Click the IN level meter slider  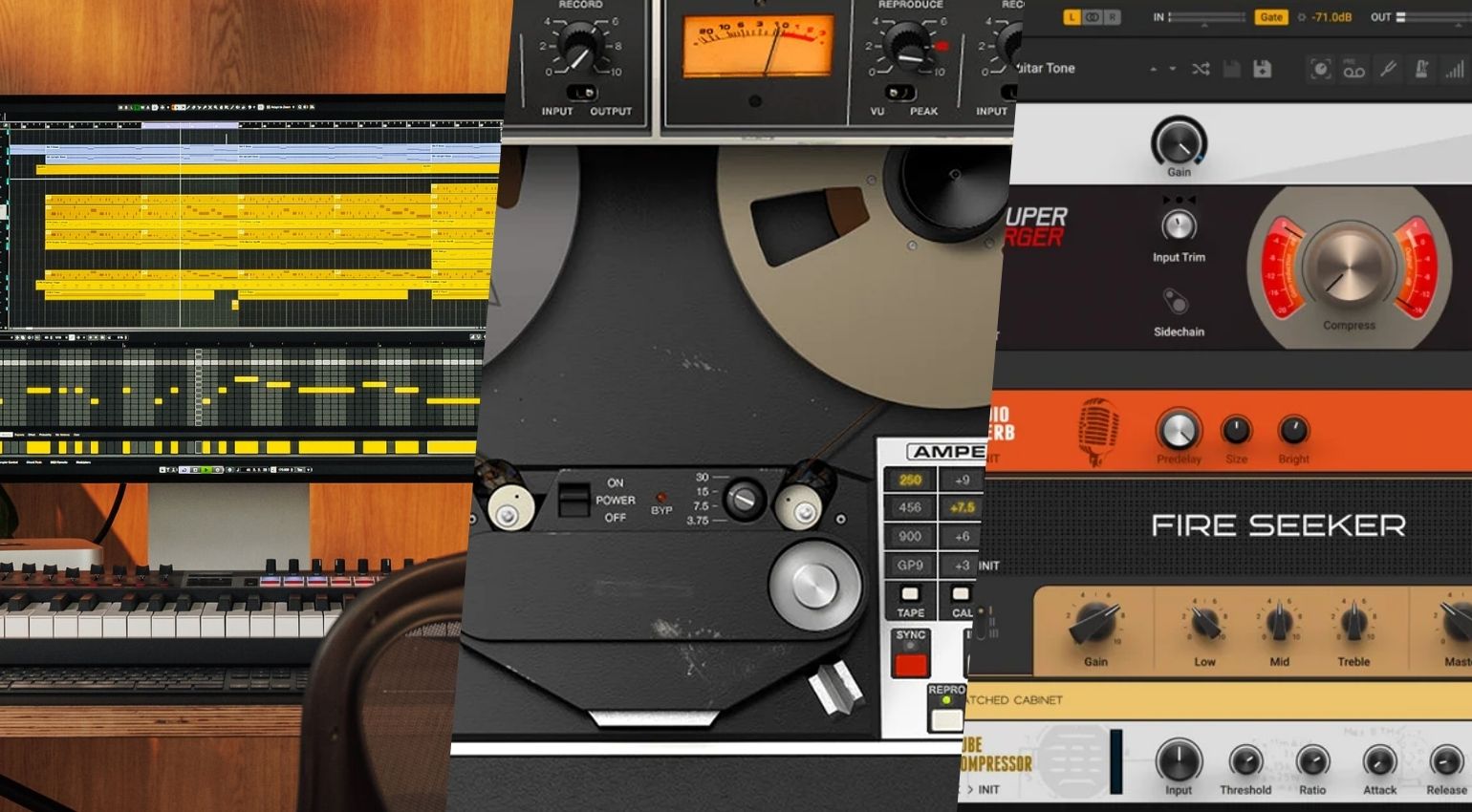1207,17
